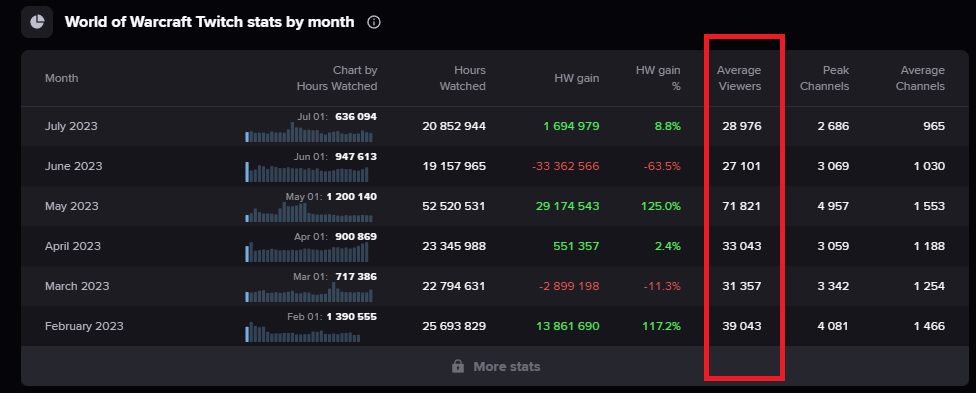
Task: Click the Chart by Hours Watched header
Action: 337,78
